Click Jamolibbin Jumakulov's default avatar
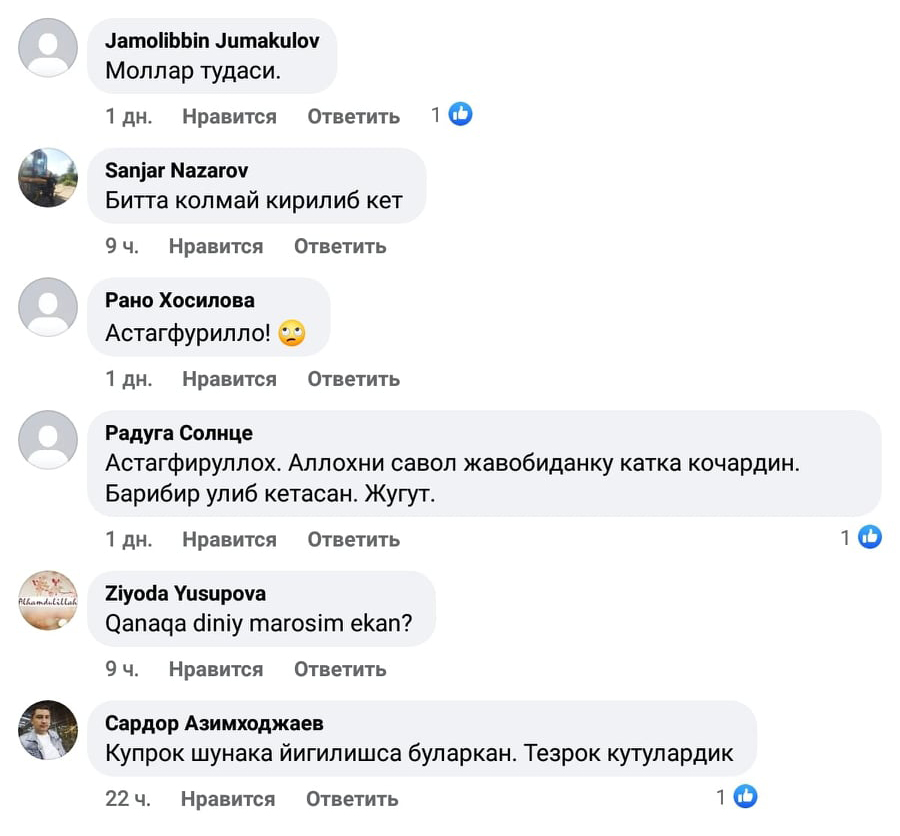 48,47
